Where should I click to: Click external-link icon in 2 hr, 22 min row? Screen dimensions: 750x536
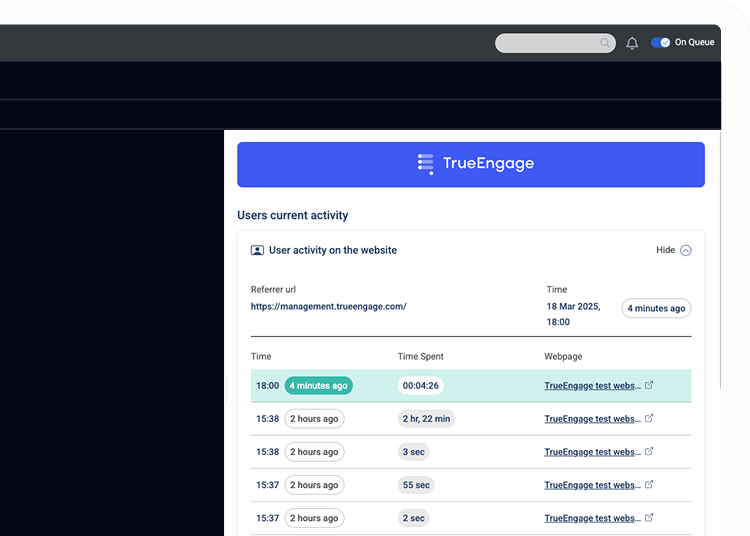tap(649, 418)
